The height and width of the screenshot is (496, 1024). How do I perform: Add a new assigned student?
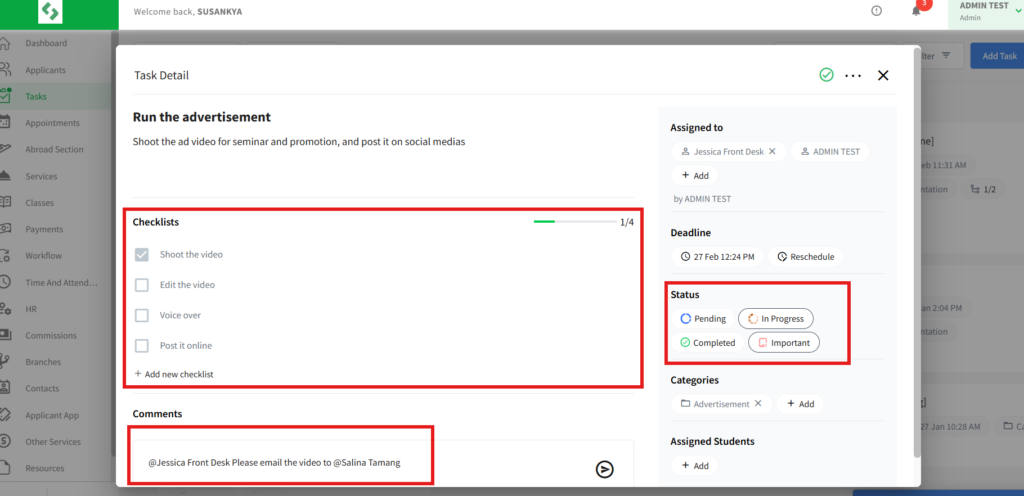point(695,466)
